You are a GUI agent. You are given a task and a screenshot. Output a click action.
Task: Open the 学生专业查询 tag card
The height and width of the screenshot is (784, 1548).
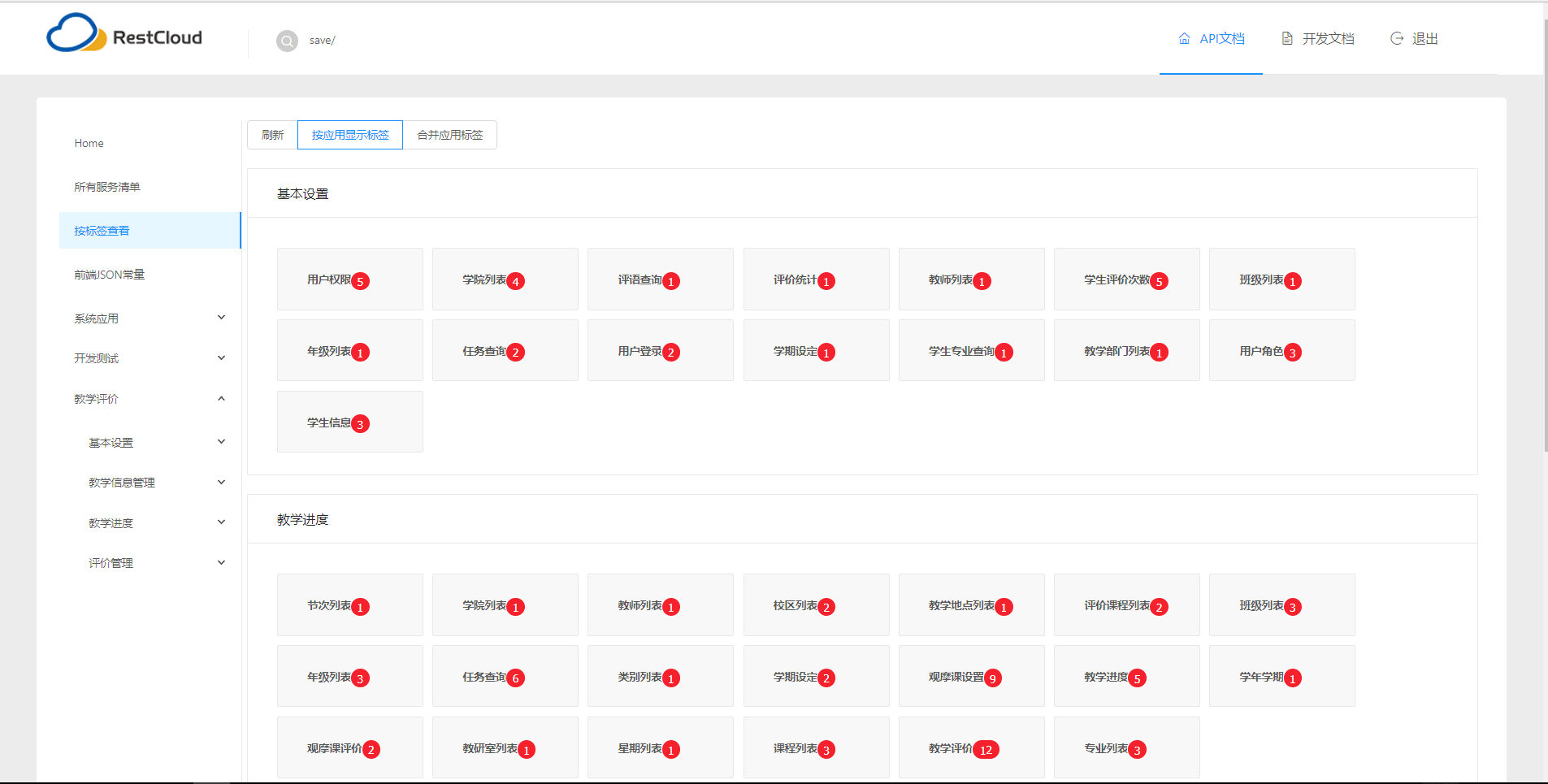coord(972,351)
